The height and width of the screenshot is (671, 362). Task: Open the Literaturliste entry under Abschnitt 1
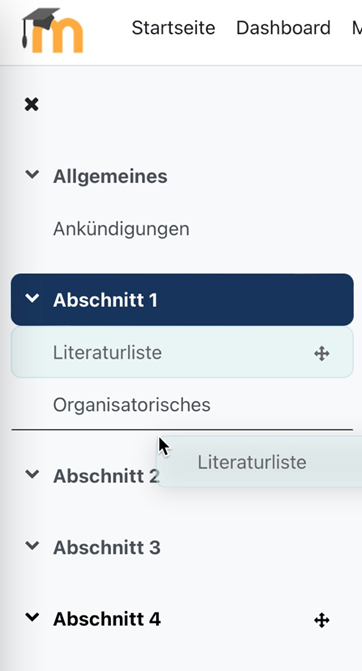107,353
